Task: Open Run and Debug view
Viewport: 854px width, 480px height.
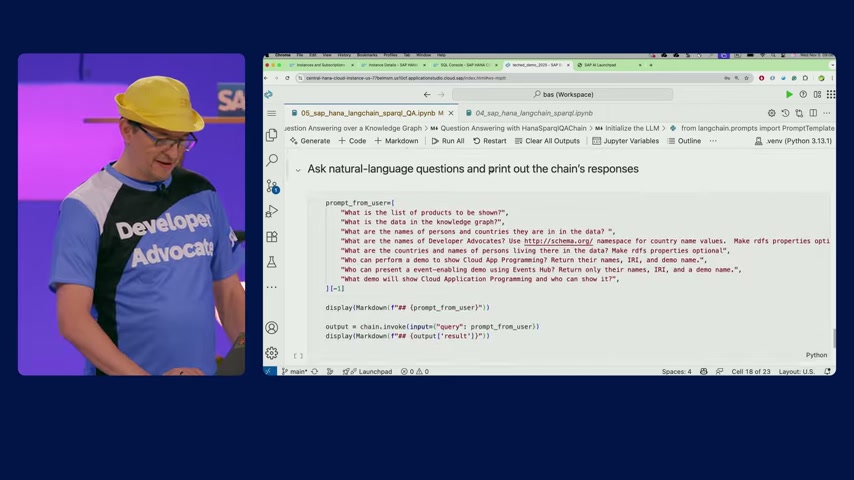Action: (272, 211)
